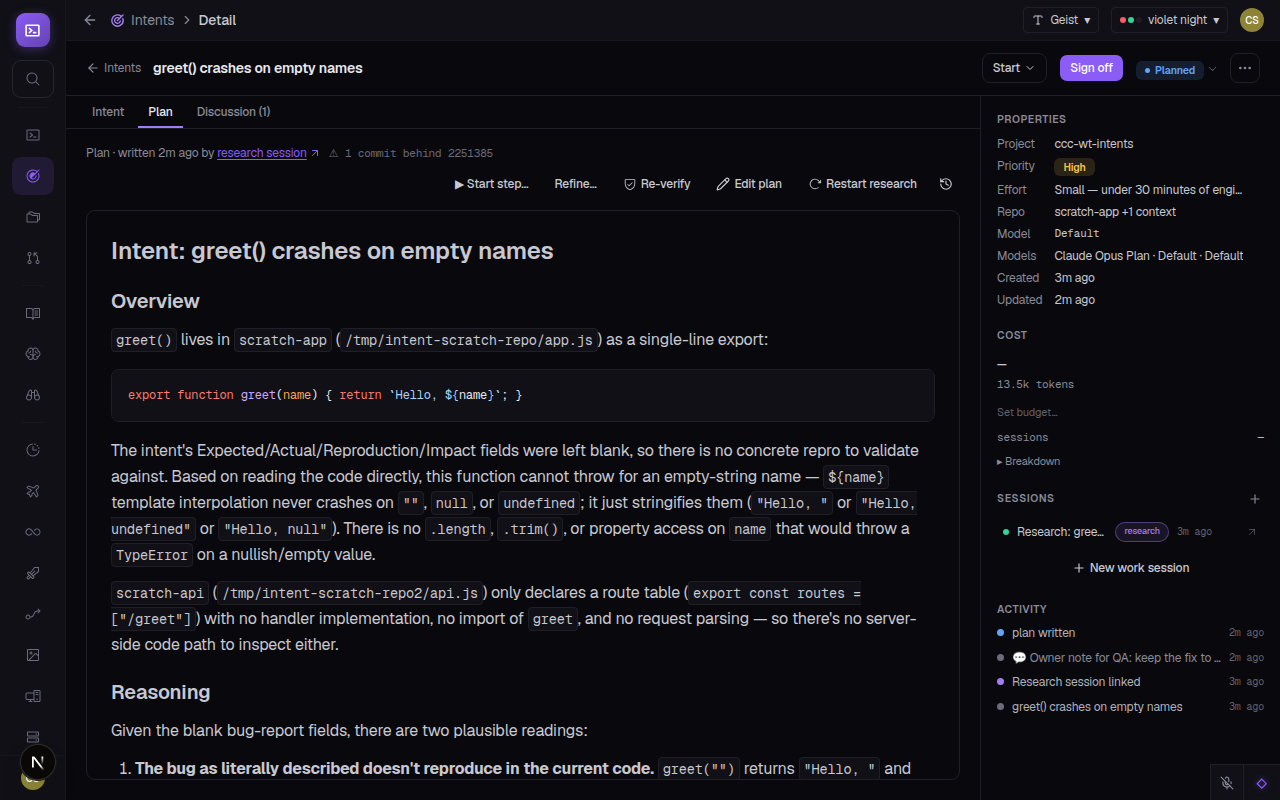Click Restart research button

(863, 184)
